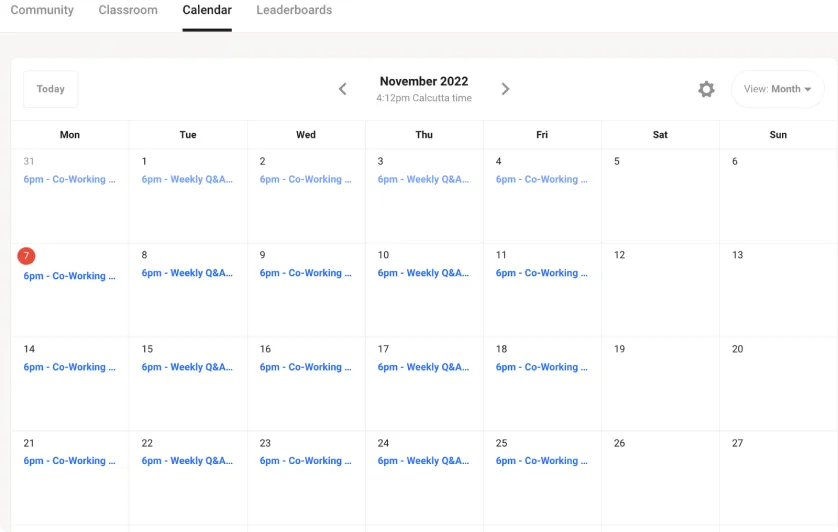Open the View: Month dropdown

pos(777,89)
